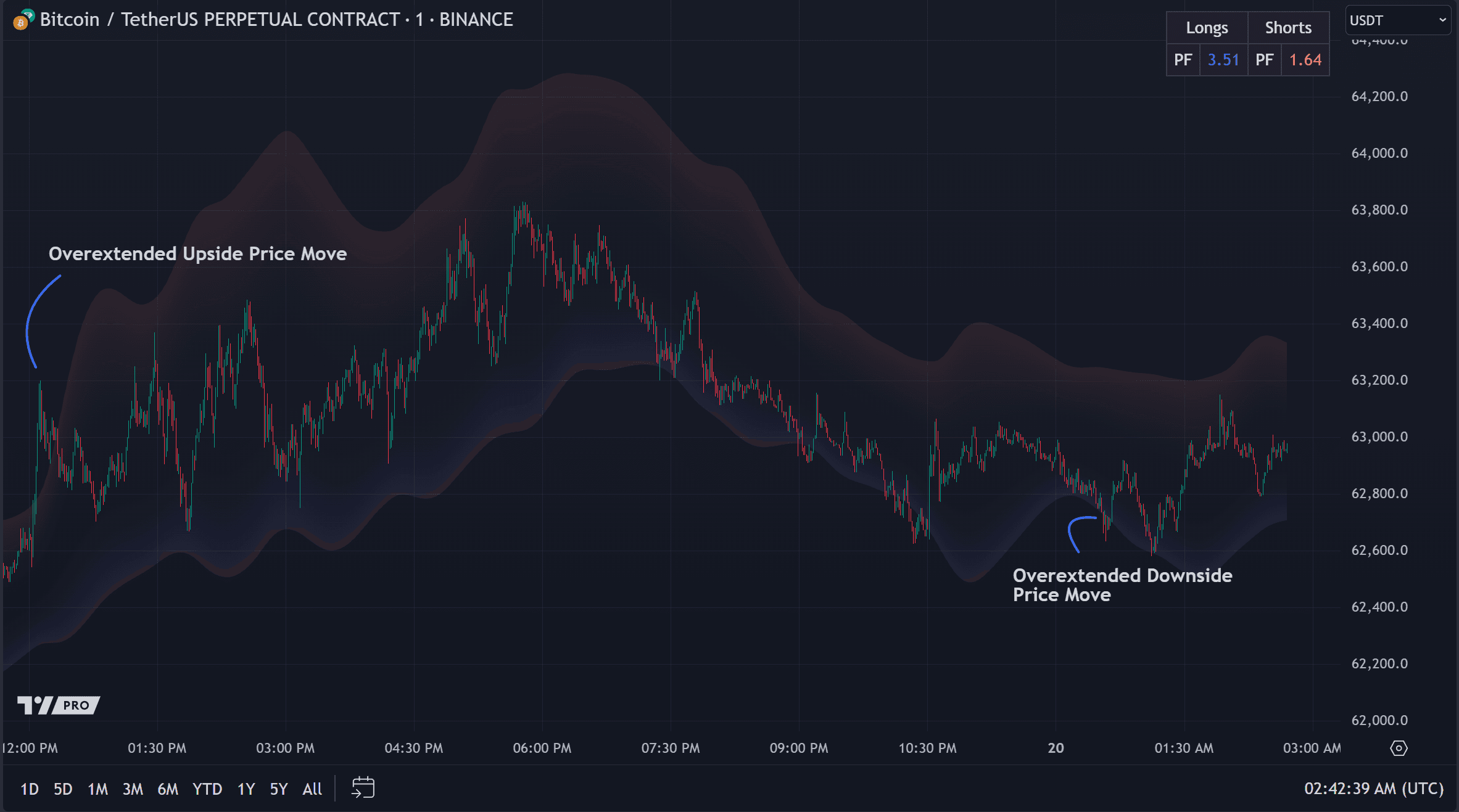
Task: Select the 1Y time range
Action: click(x=246, y=789)
